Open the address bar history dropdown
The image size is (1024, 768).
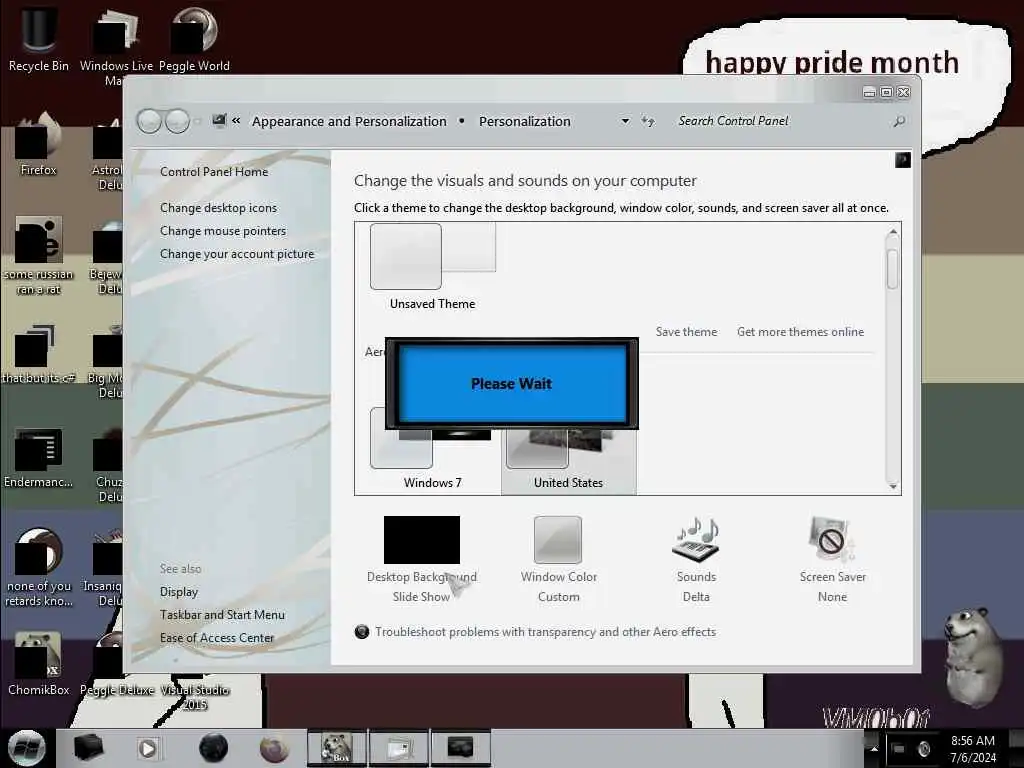point(625,121)
